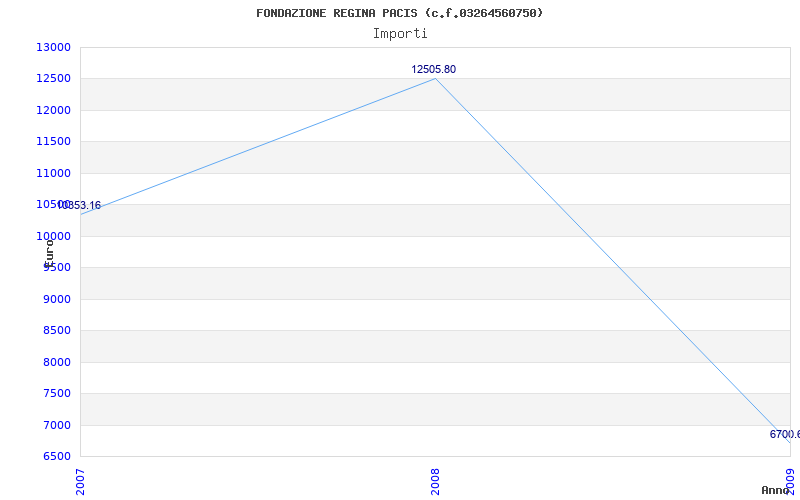Click the Importi subtitle
The image size is (800, 500).
400,34
